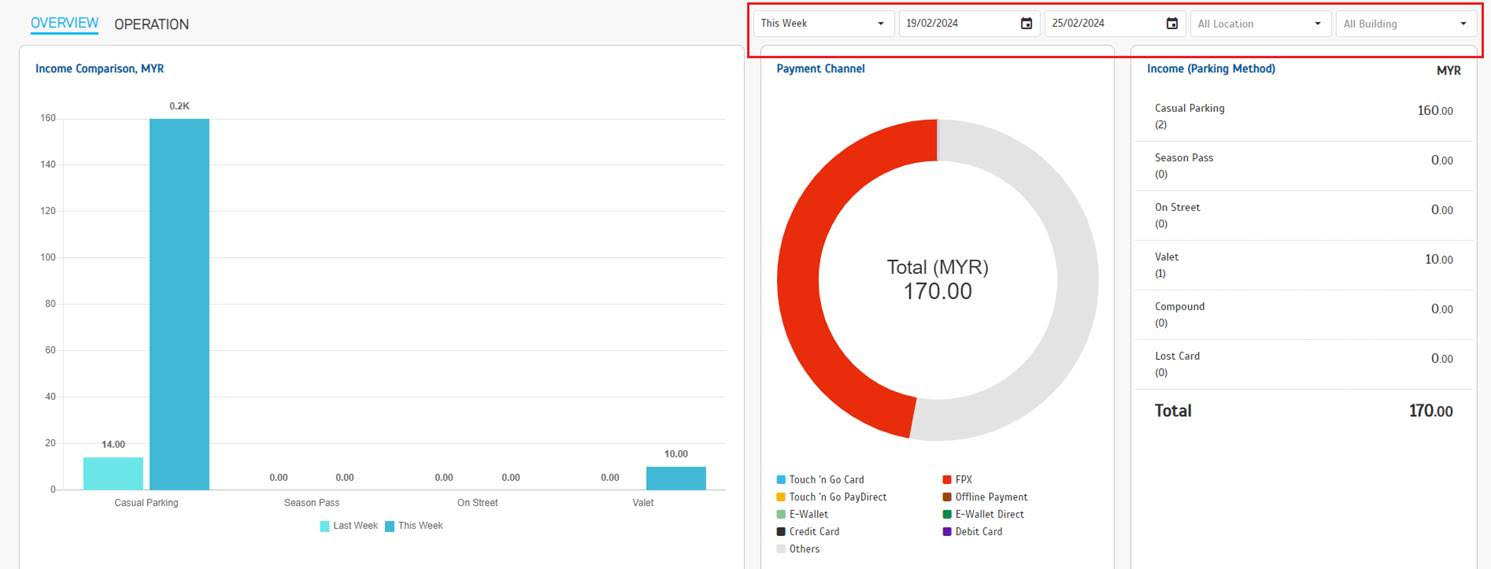The image size is (1491, 569).
Task: Click the Touch 'n Go Card legend icon
Action: click(x=781, y=480)
